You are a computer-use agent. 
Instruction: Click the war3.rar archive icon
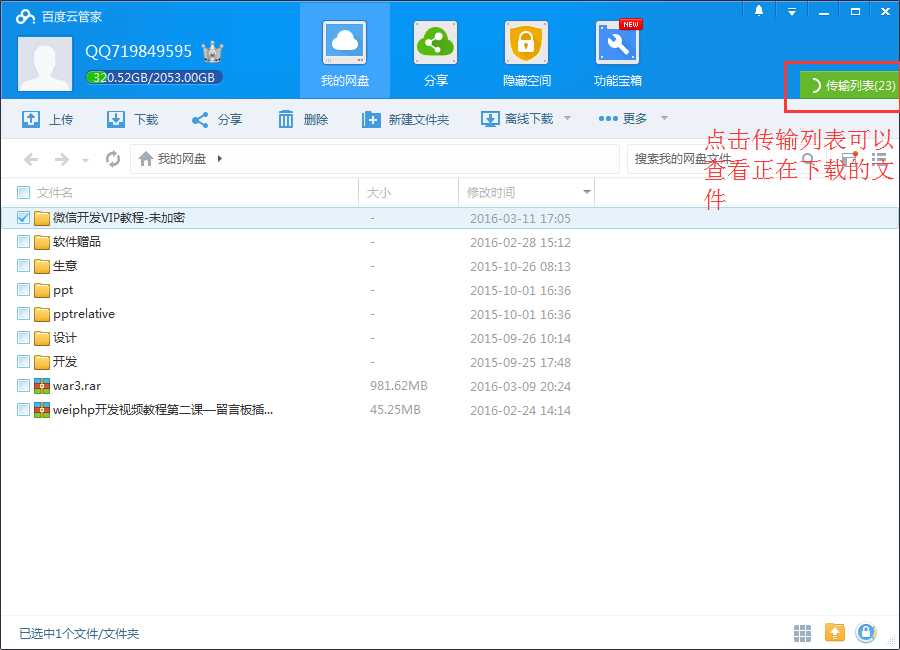41,386
